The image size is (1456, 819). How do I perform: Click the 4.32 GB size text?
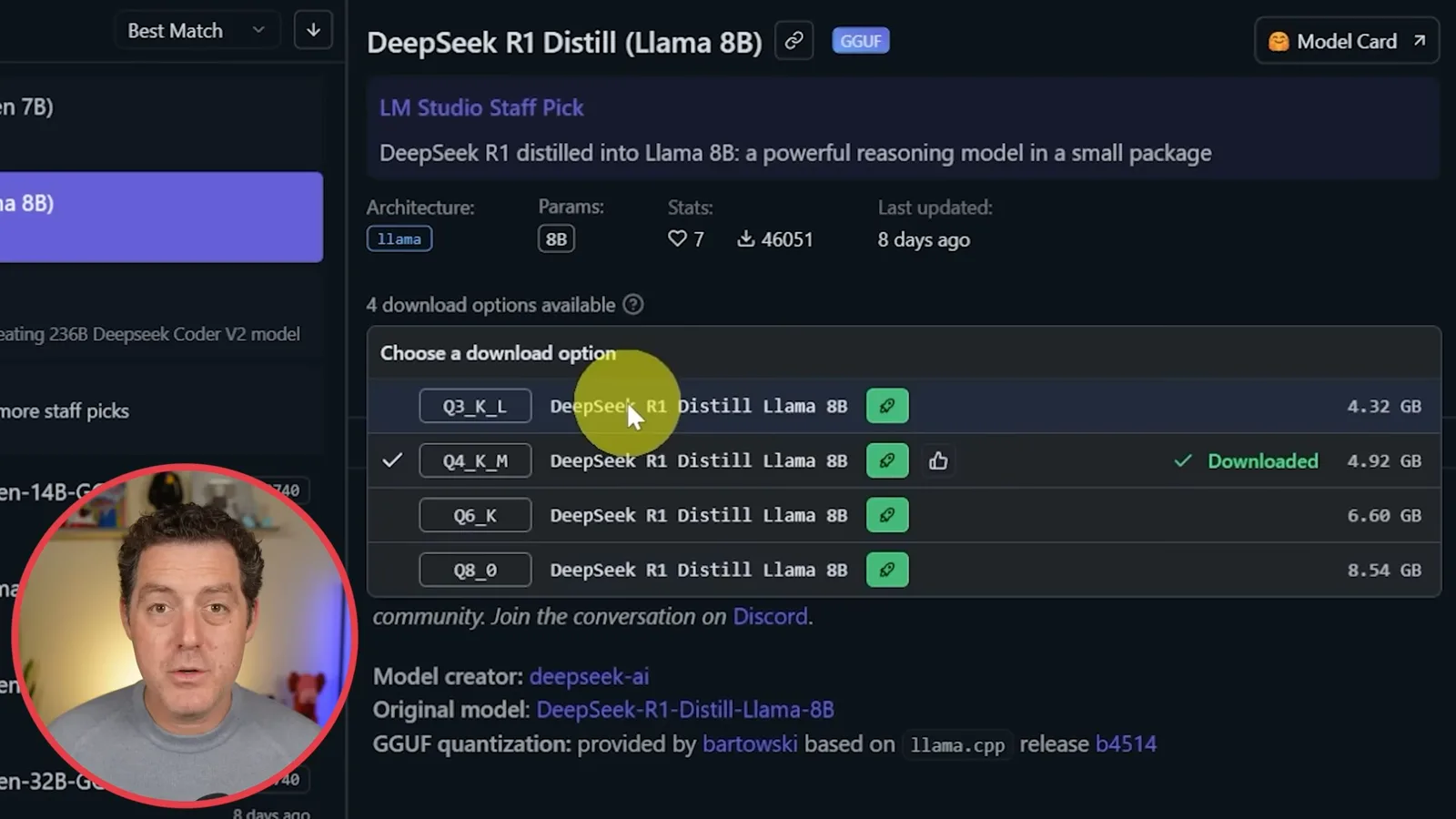point(1384,406)
